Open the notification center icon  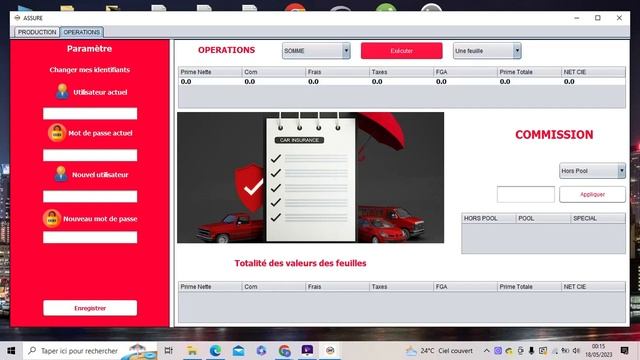624,351
